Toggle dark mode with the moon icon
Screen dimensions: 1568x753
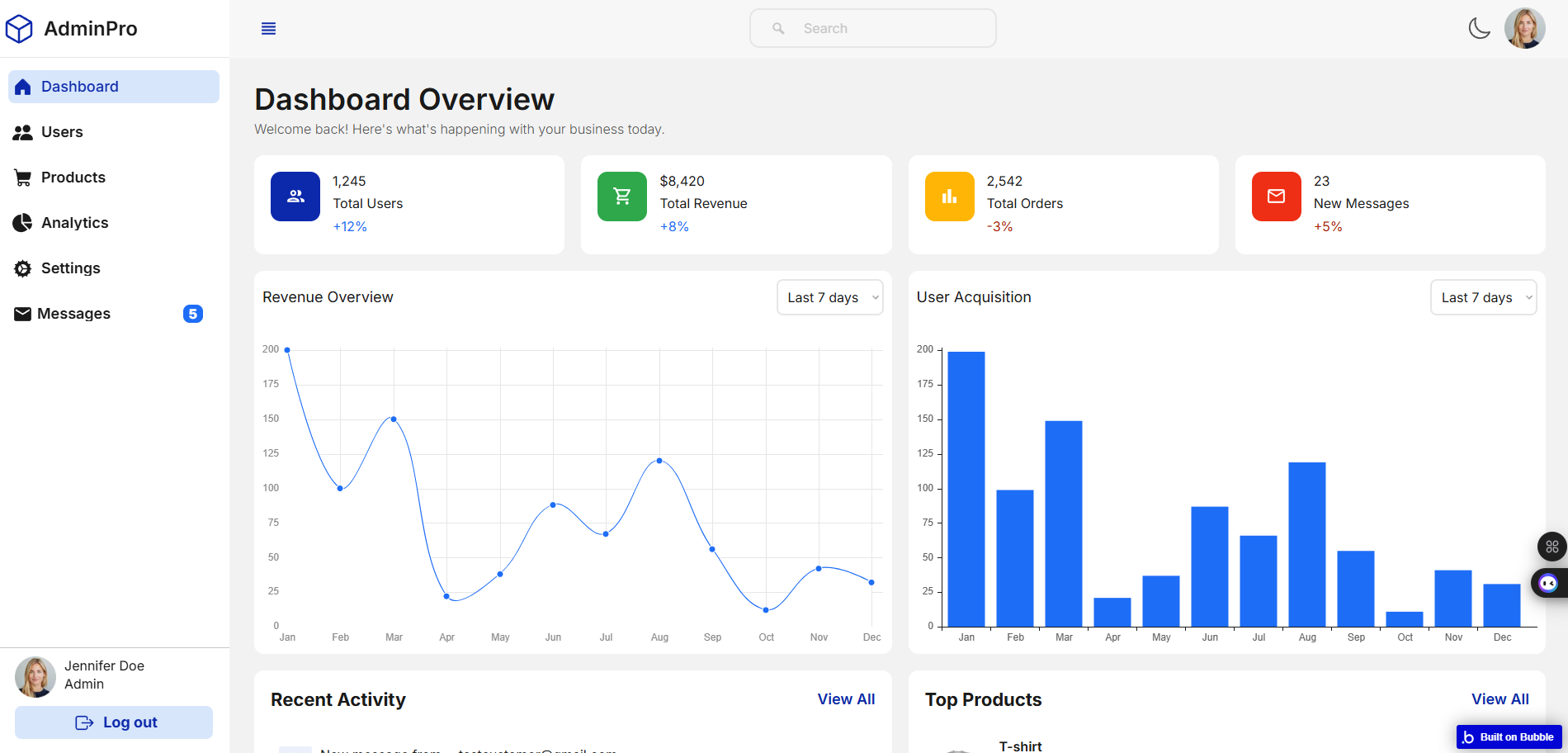(x=1480, y=27)
